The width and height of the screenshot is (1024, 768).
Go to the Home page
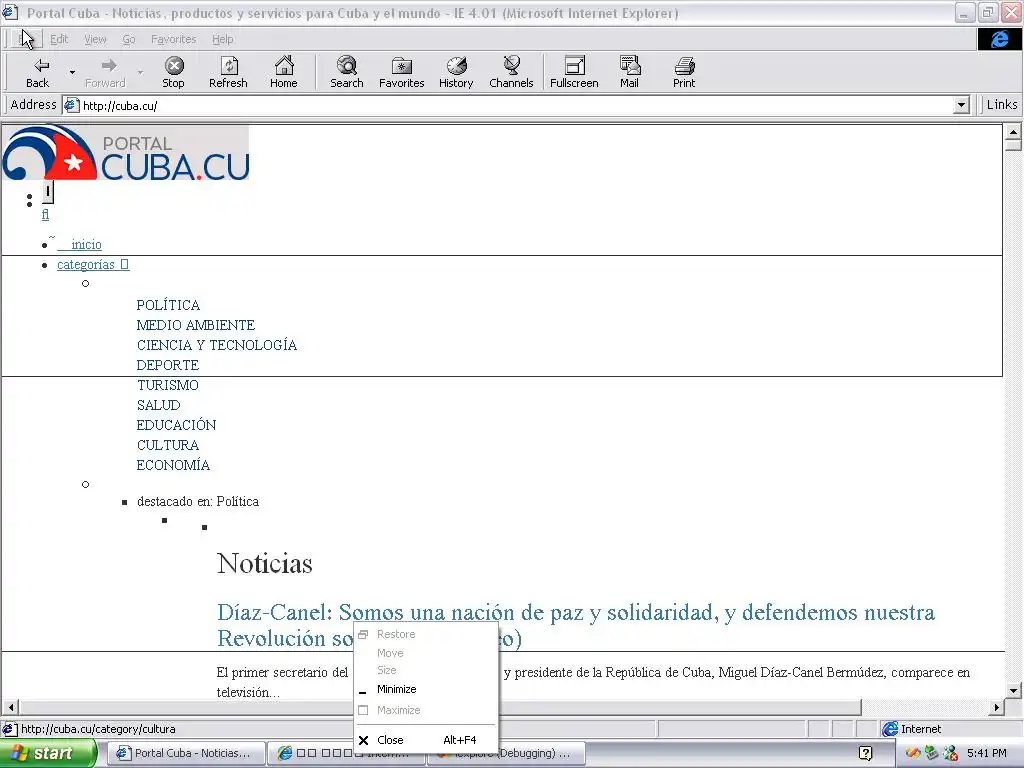click(x=283, y=72)
